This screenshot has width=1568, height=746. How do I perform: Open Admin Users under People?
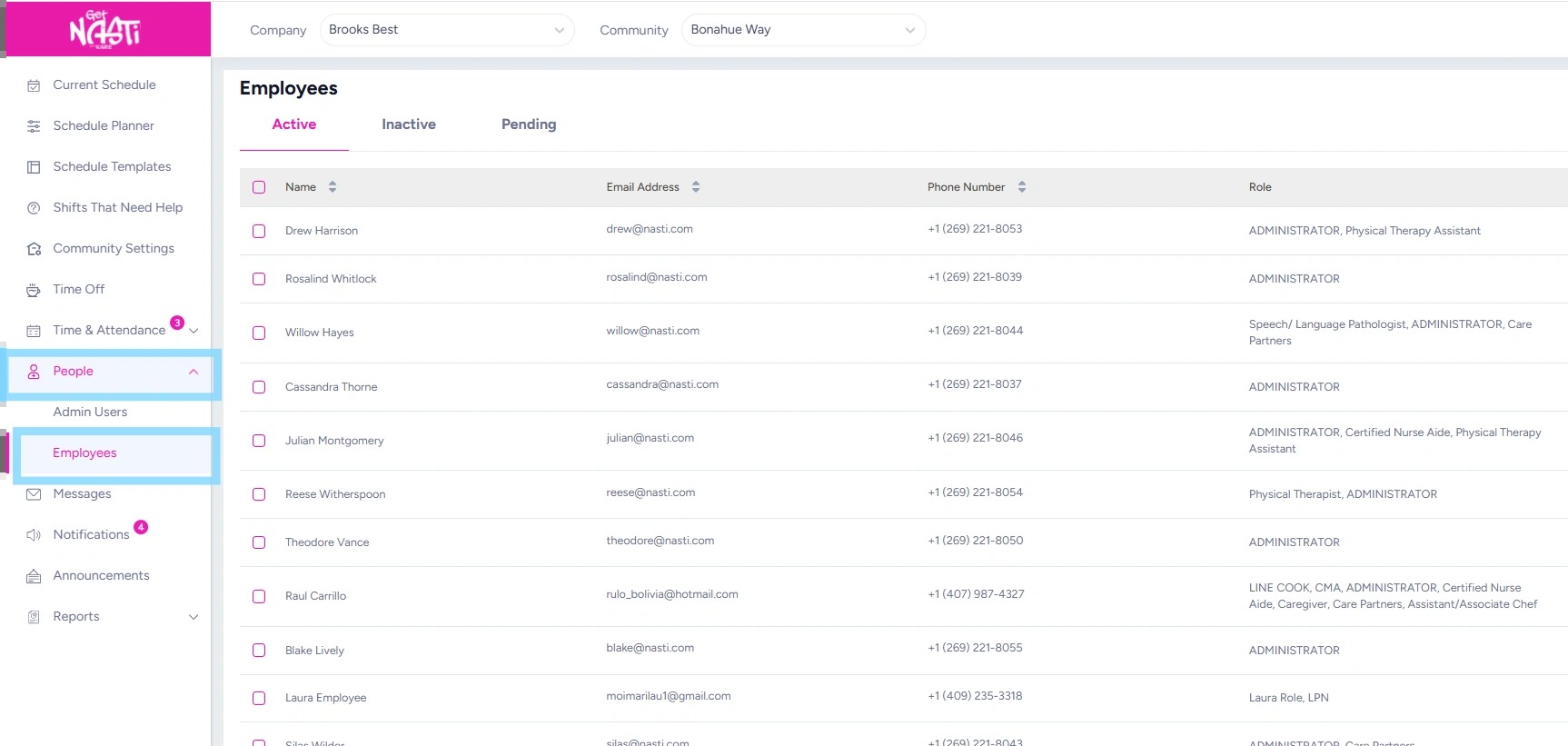[90, 412]
